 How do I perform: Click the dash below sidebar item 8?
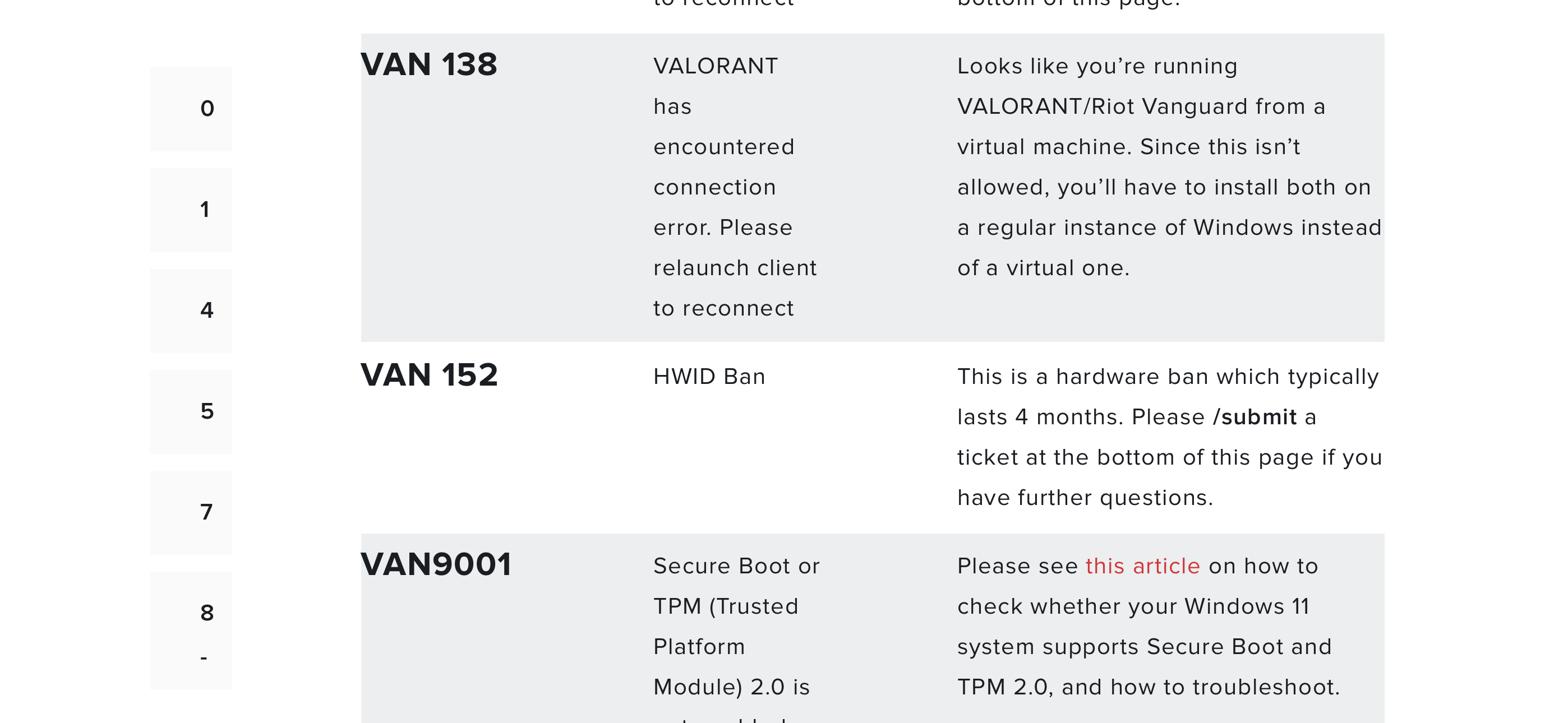[204, 658]
